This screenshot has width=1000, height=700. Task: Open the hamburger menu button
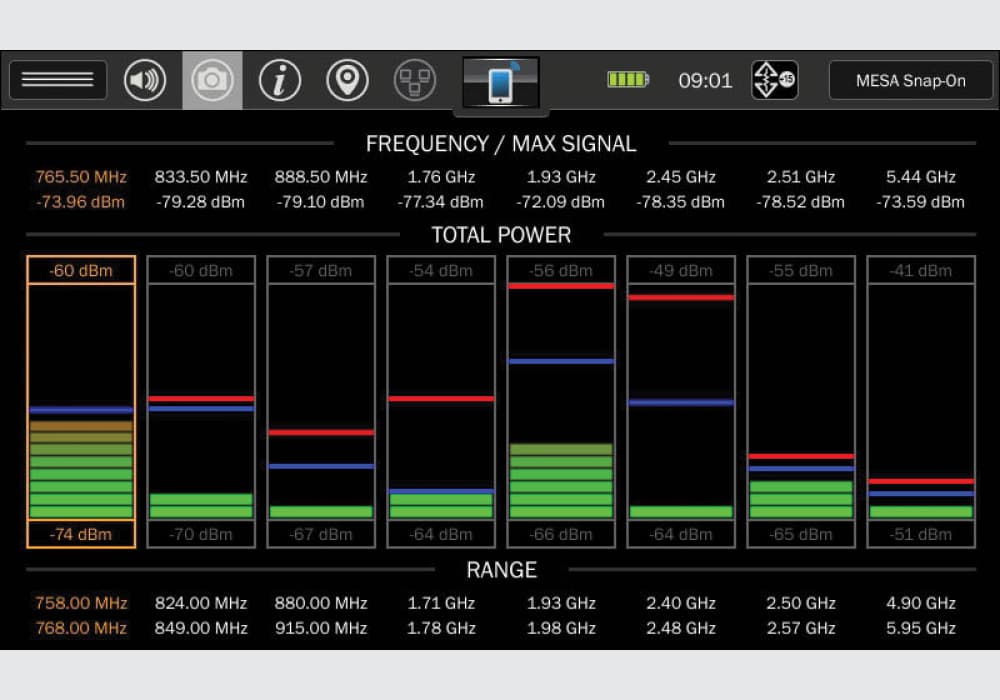tap(58, 80)
